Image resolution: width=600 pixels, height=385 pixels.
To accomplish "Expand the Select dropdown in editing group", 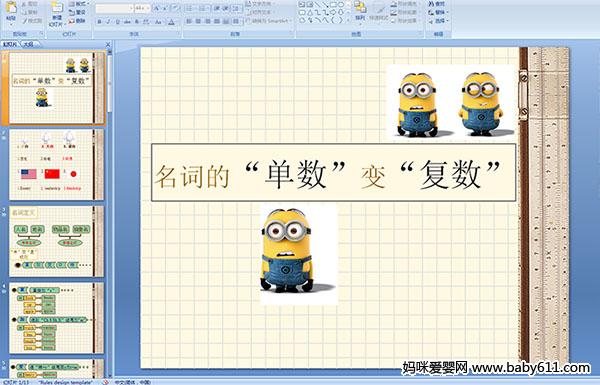I will point(439,20).
